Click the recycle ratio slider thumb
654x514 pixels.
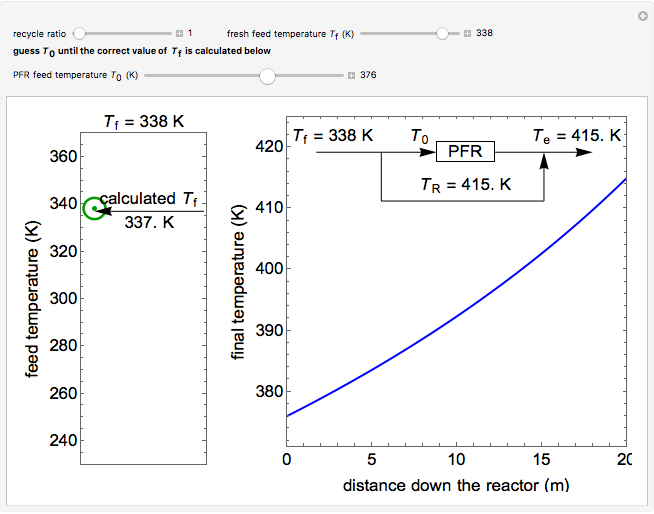pos(80,33)
